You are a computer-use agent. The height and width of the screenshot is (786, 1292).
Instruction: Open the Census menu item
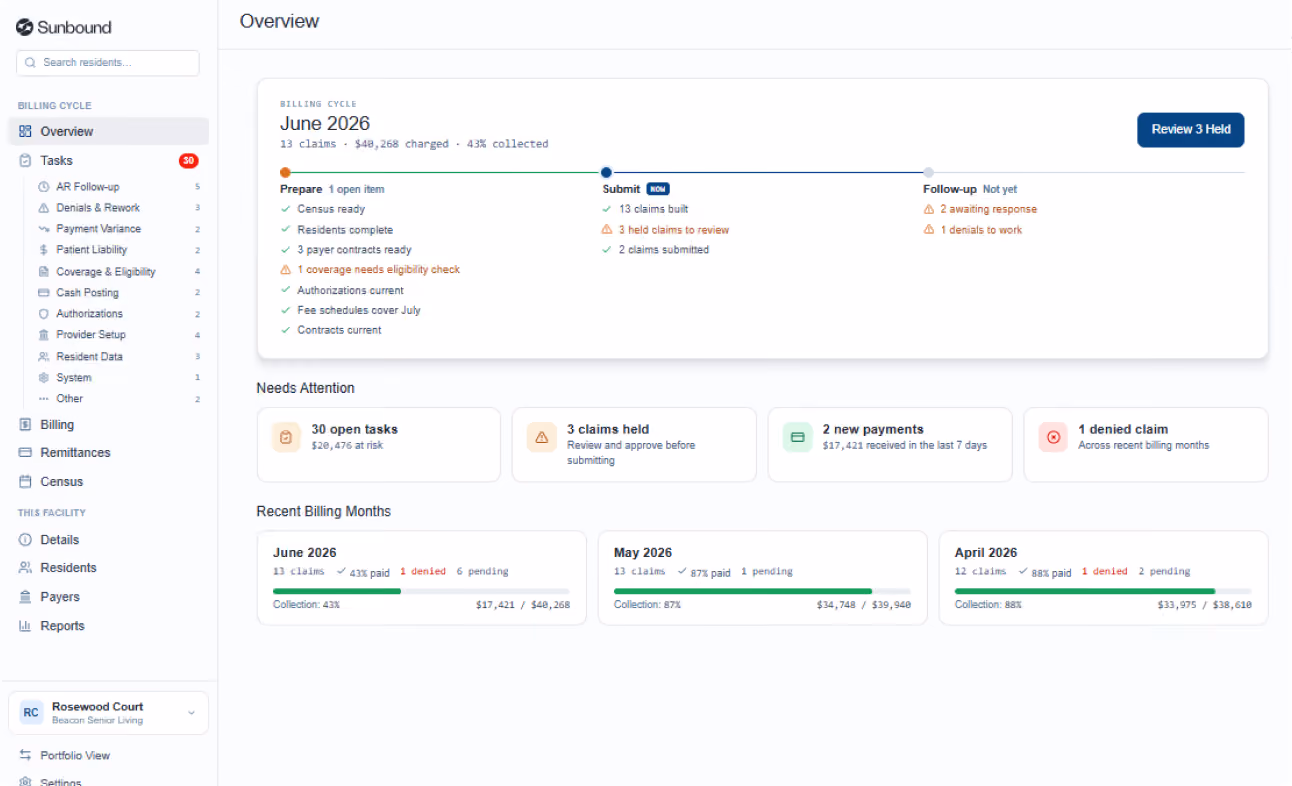108,482
